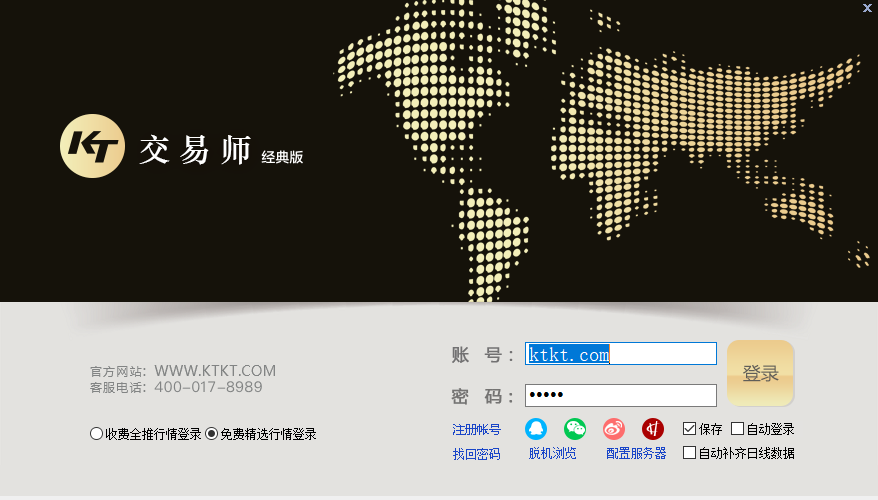Open the 配置服务器 link
878x500 pixels.
pos(636,453)
